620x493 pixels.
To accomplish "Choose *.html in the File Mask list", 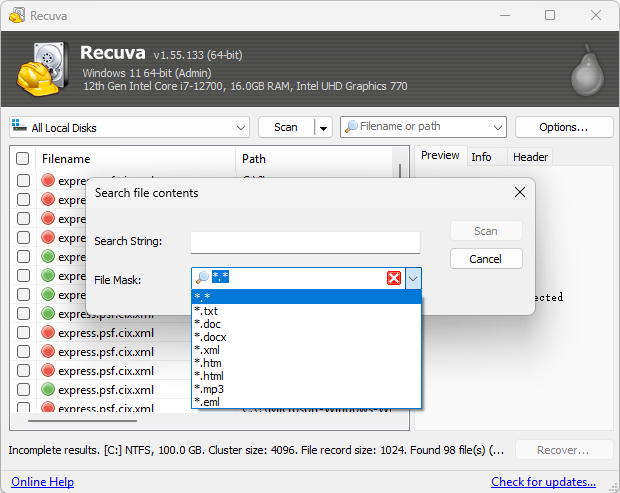I will (x=306, y=376).
